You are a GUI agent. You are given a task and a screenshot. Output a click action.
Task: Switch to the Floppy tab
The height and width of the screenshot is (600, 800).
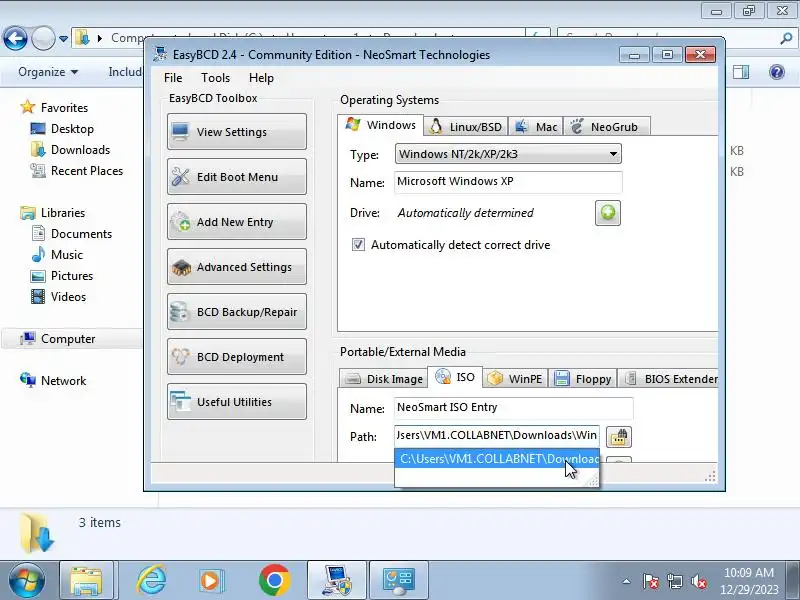click(583, 379)
